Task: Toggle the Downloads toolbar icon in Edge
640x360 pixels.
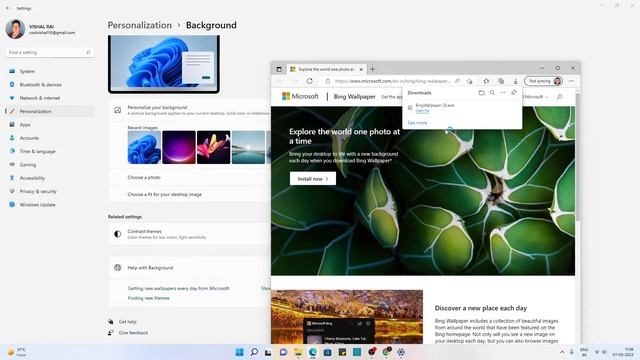Action: 516,81
